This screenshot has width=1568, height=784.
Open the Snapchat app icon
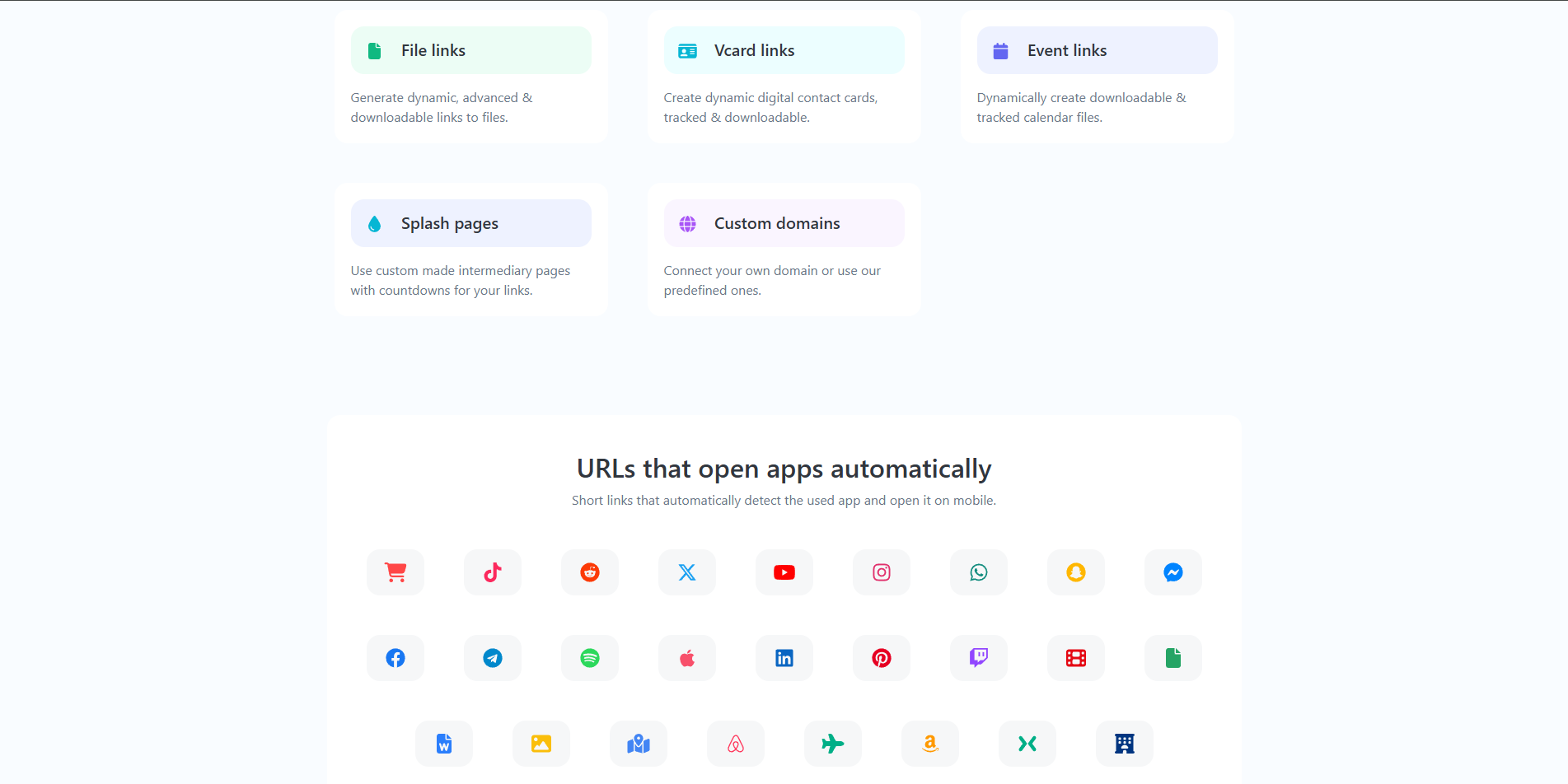click(x=1076, y=572)
